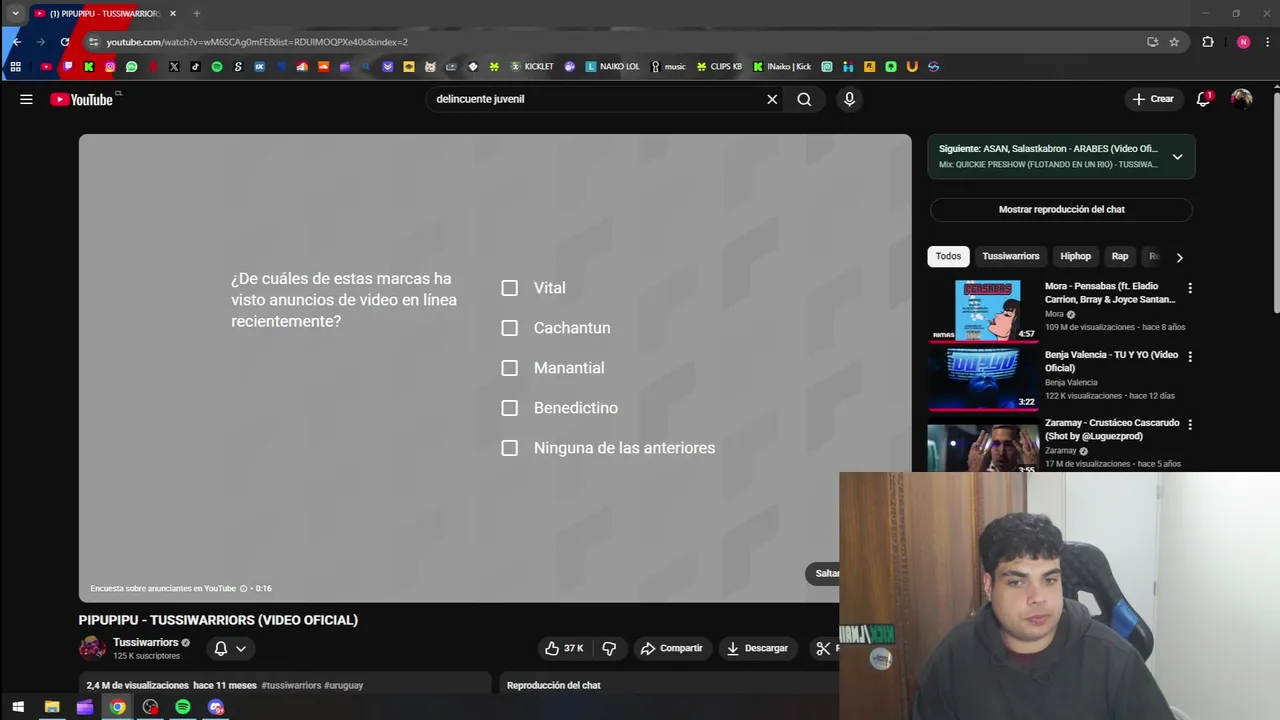This screenshot has height=720, width=1280.
Task: Open the WhatsApp bookmark icon
Action: pyautogui.click(x=131, y=67)
